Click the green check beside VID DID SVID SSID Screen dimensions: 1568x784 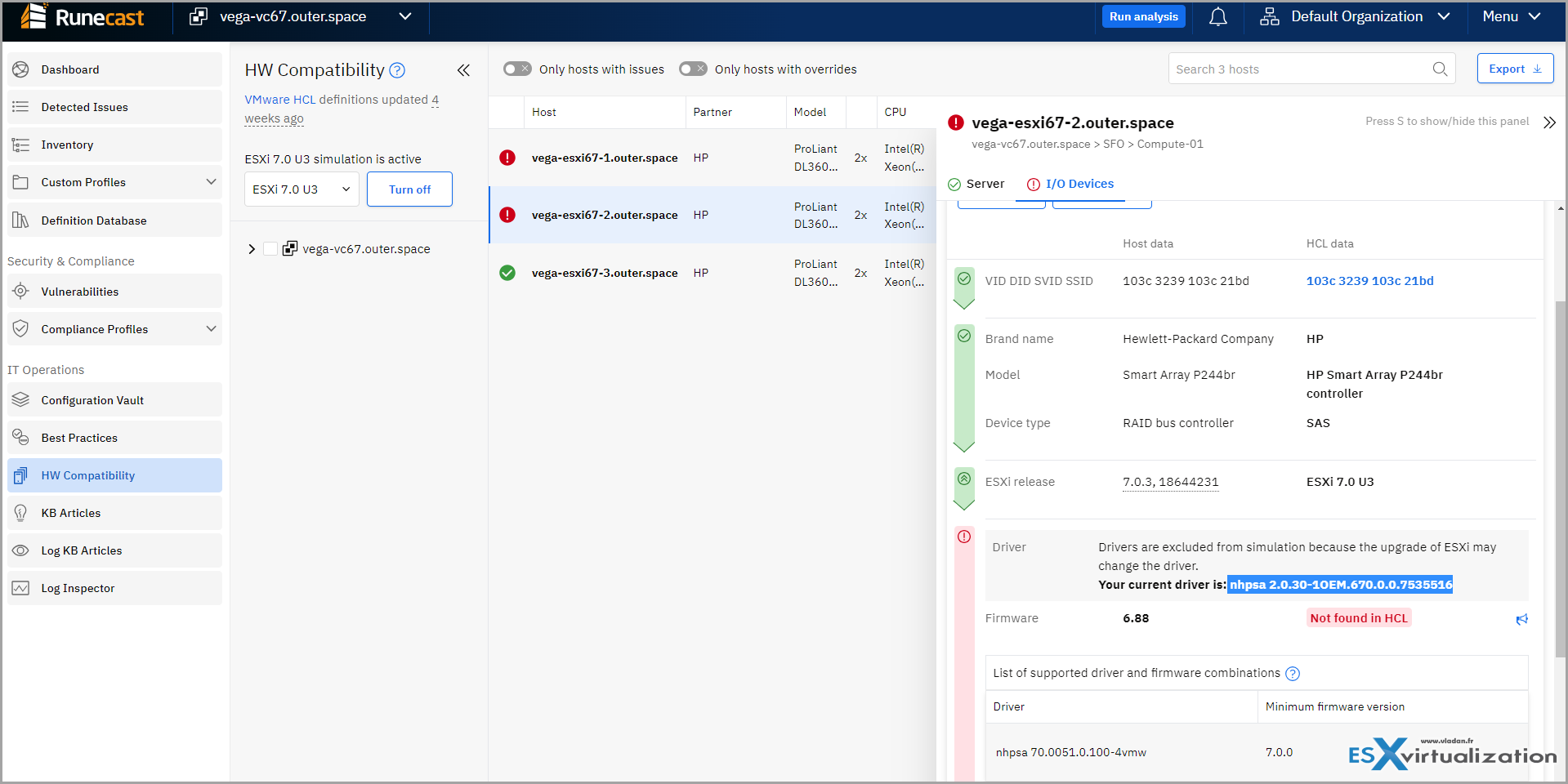[964, 279]
